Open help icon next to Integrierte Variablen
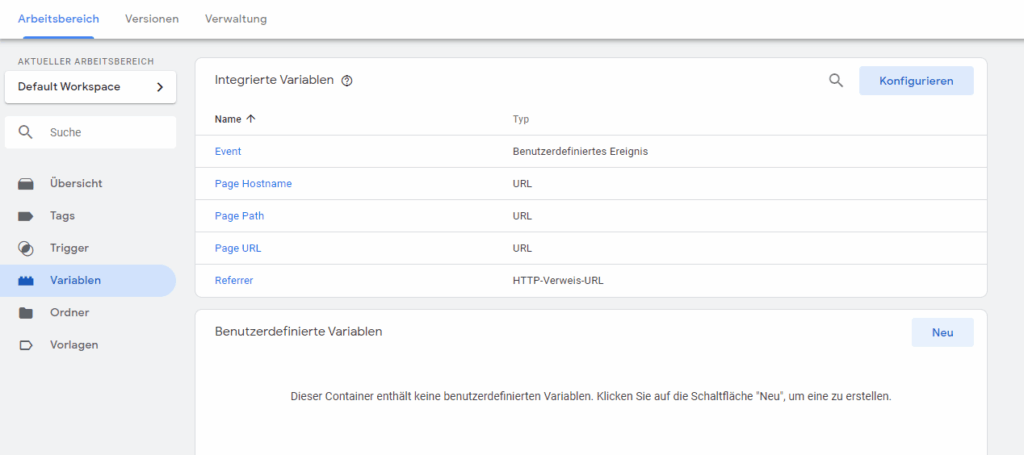Viewport: 1024px width, 455px height. tap(347, 81)
